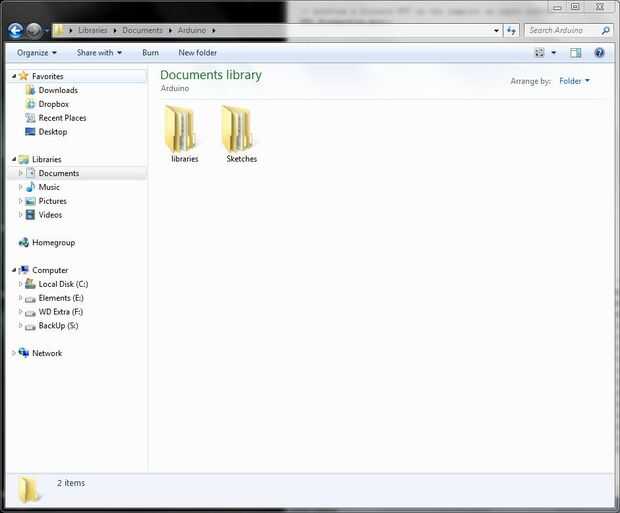Open the Arrange by Folder dropdown
The height and width of the screenshot is (513, 620).
click(574, 81)
